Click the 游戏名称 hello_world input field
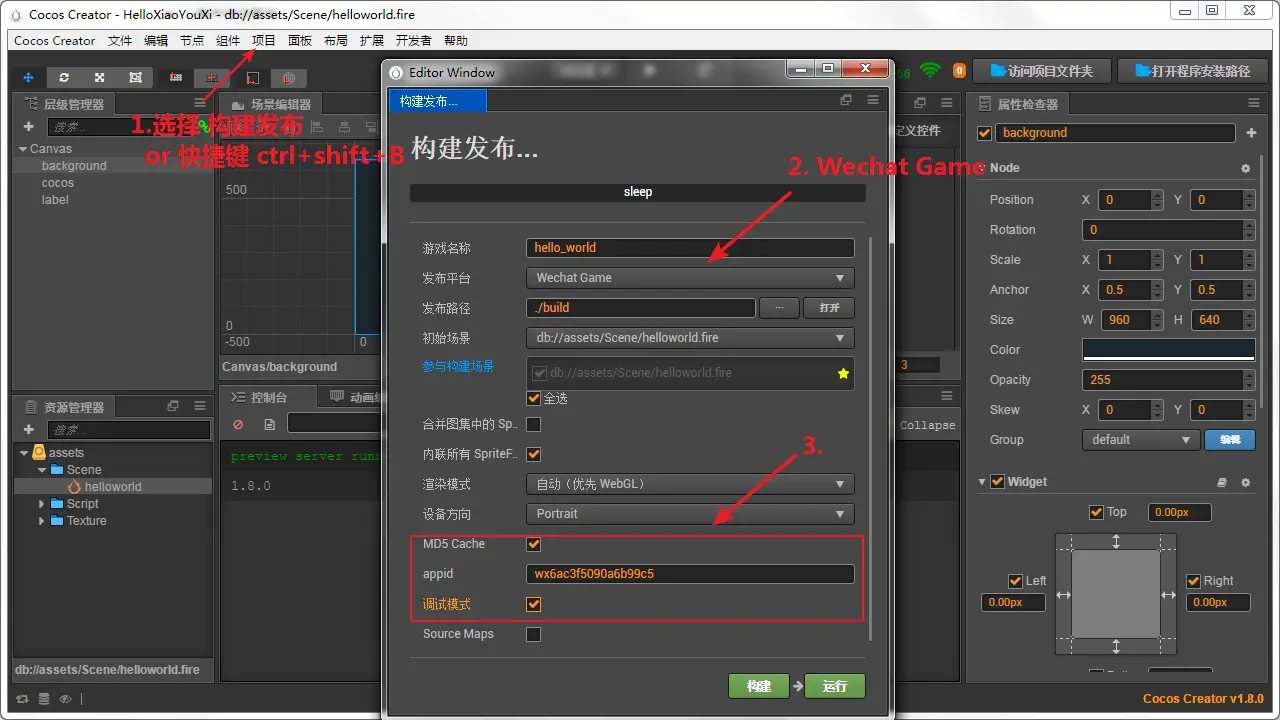This screenshot has width=1280, height=720. tap(690, 248)
